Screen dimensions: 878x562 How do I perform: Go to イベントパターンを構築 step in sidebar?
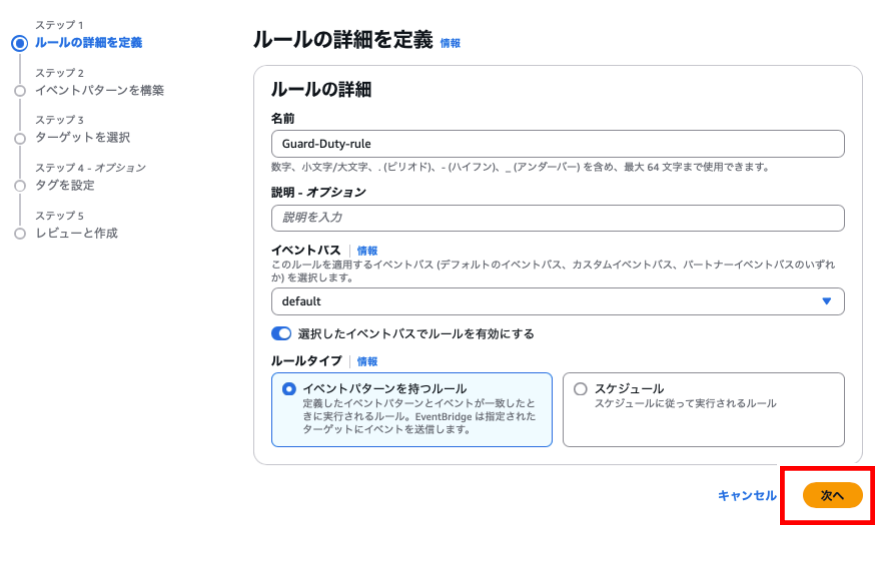[x=99, y=91]
